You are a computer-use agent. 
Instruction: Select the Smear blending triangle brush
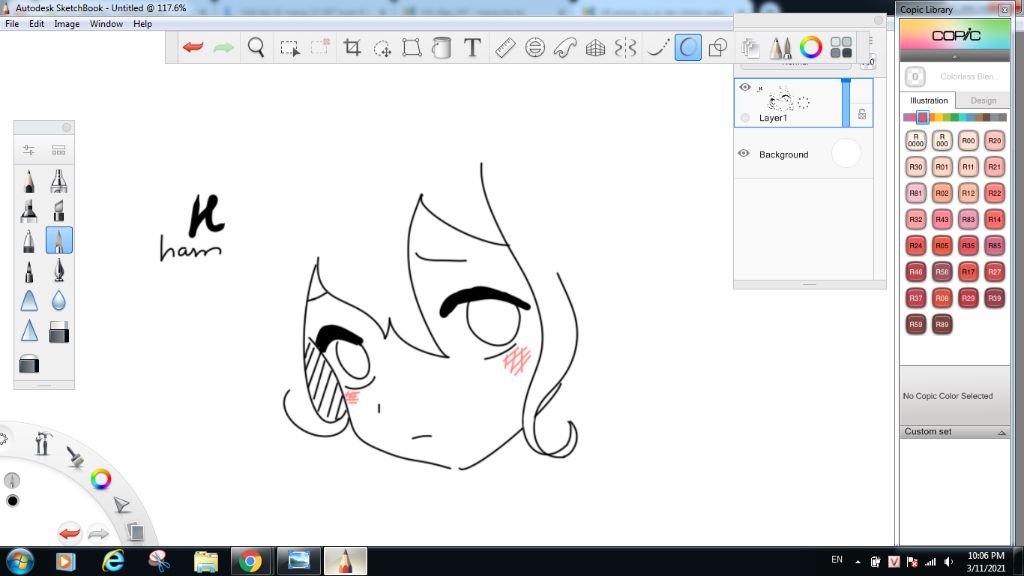coord(29,301)
